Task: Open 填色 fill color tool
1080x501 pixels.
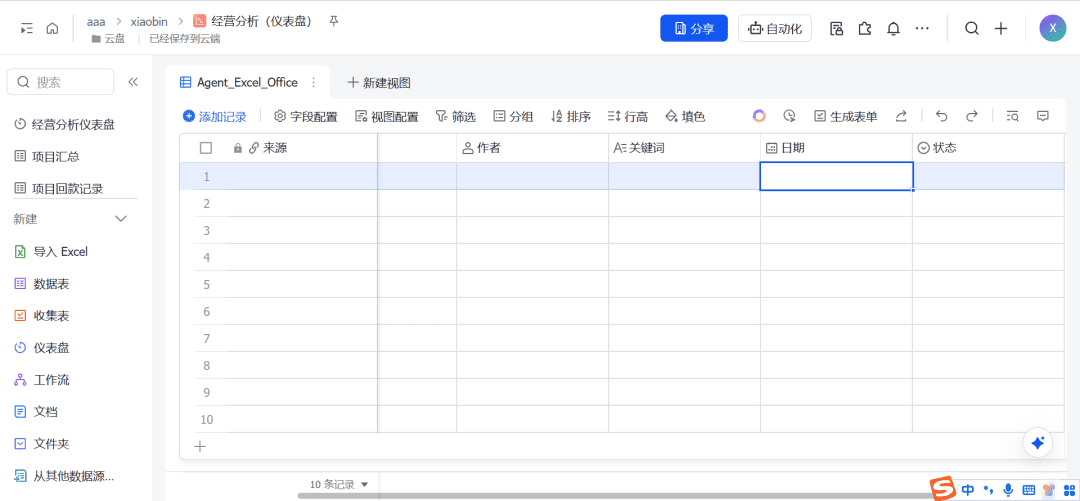Action: point(685,117)
